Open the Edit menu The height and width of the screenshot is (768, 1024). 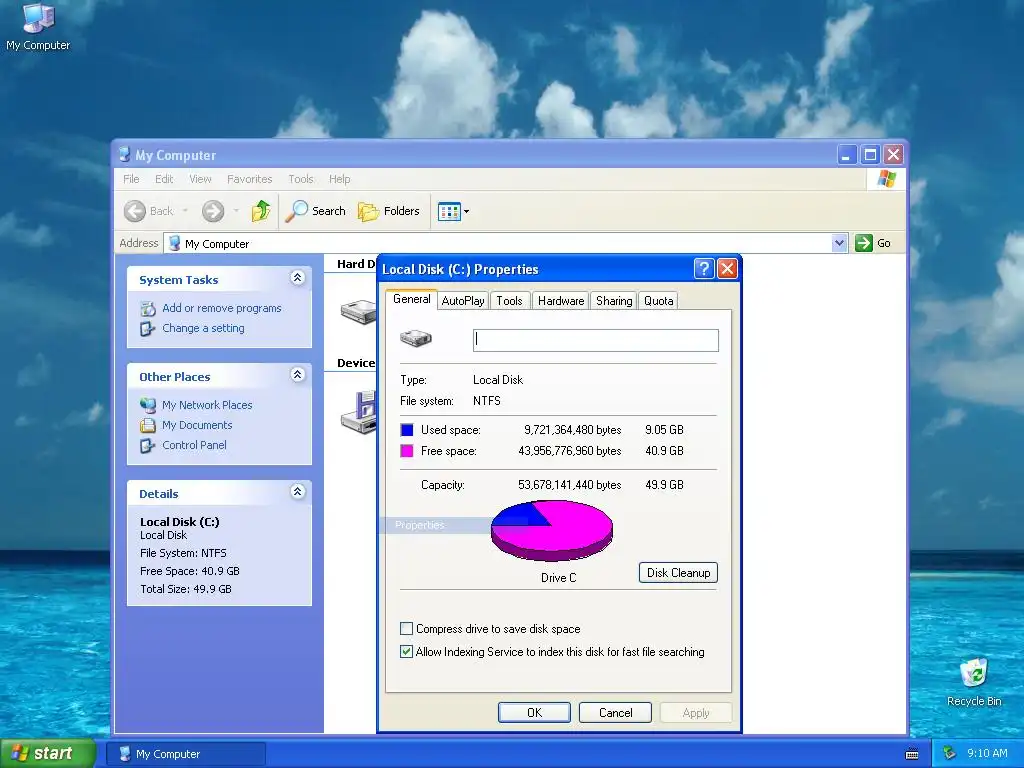tap(164, 179)
